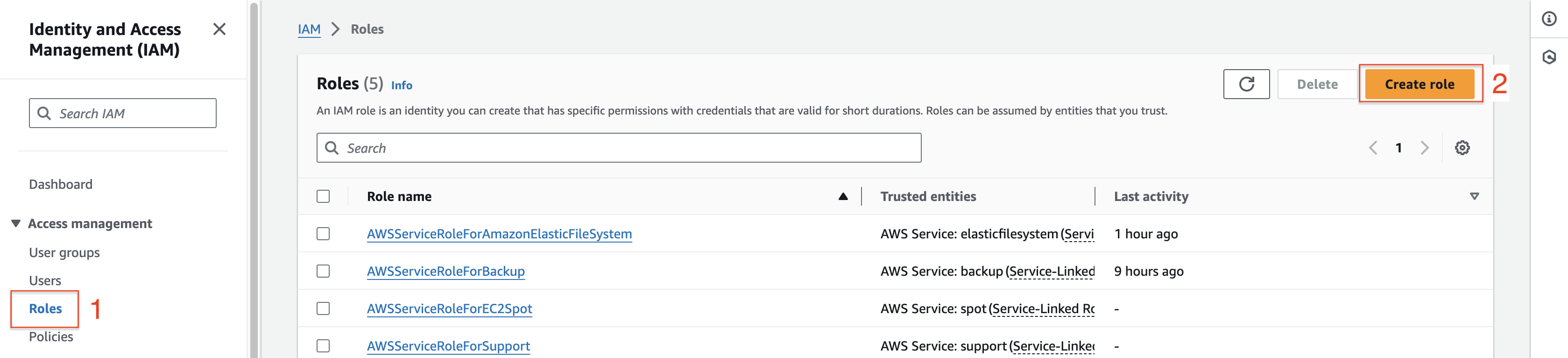Viewport: 1568px width, 358px height.
Task: Close the IAM navigation panel
Action: pos(219,29)
